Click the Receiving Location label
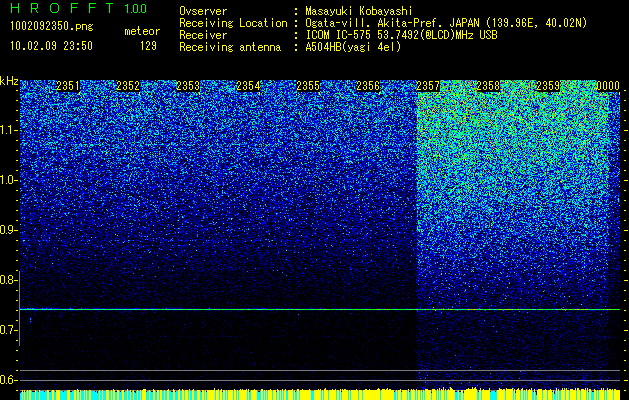This screenshot has width=629, height=400. 233,23
